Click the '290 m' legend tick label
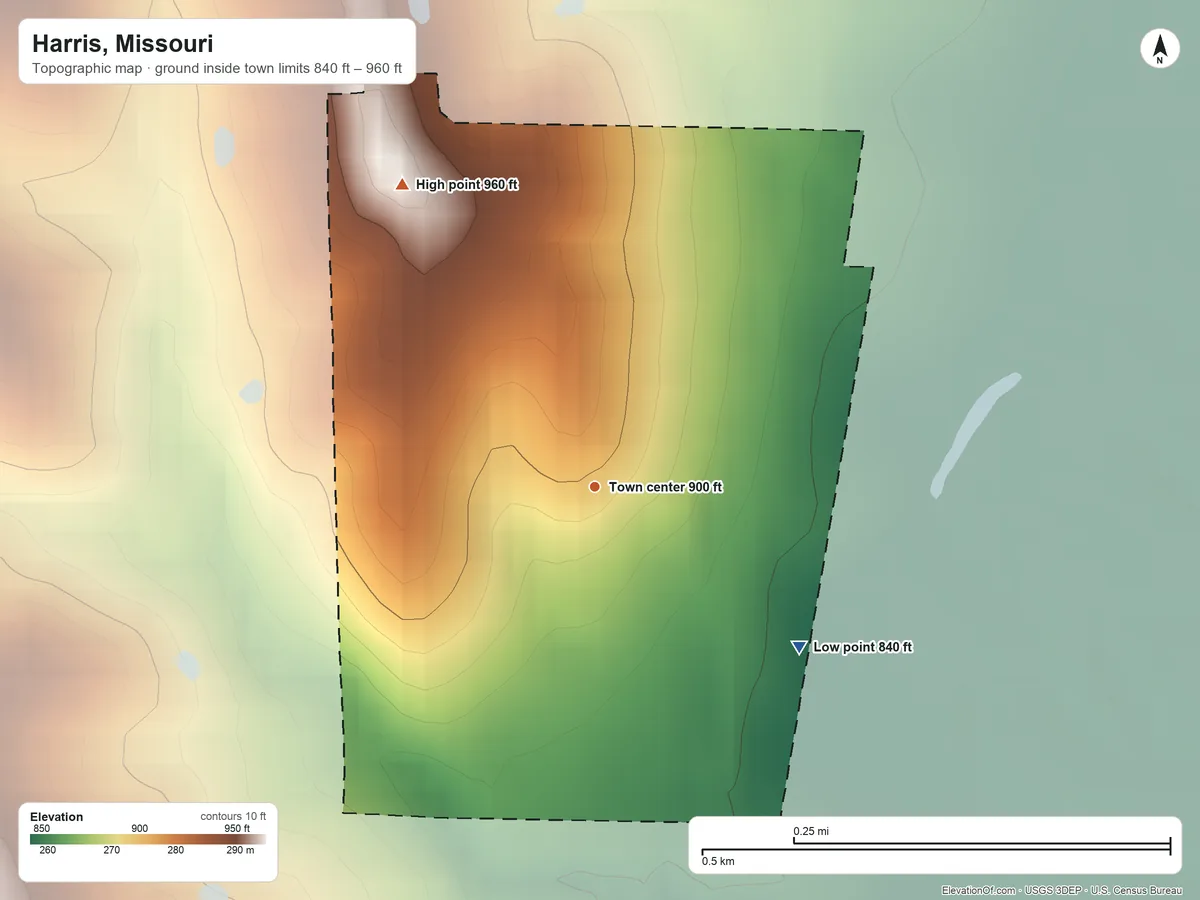 [x=240, y=851]
